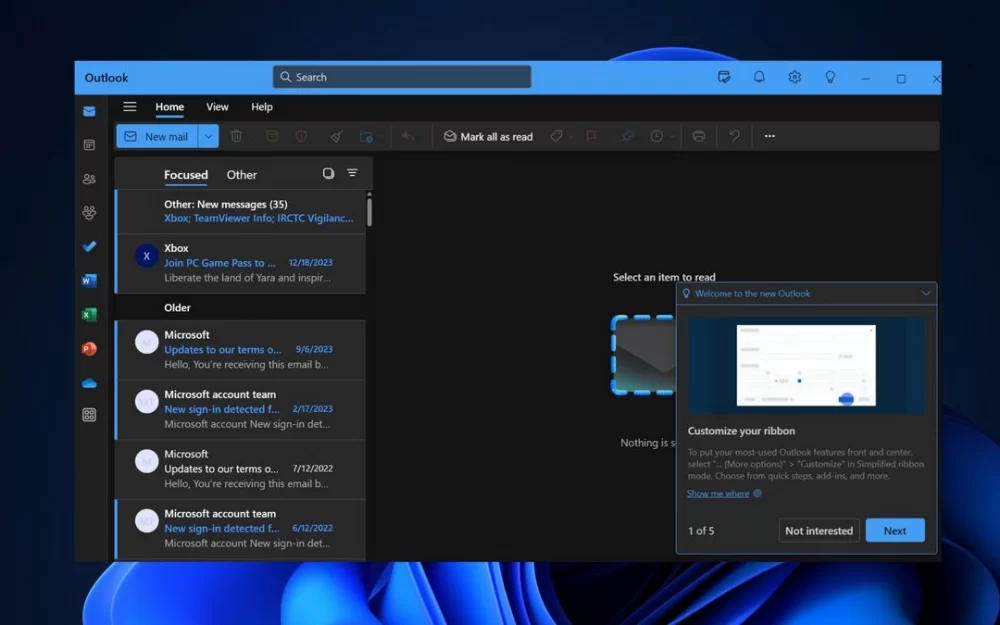Click the Select messages icon above the list
The height and width of the screenshot is (625, 1000).
point(328,173)
